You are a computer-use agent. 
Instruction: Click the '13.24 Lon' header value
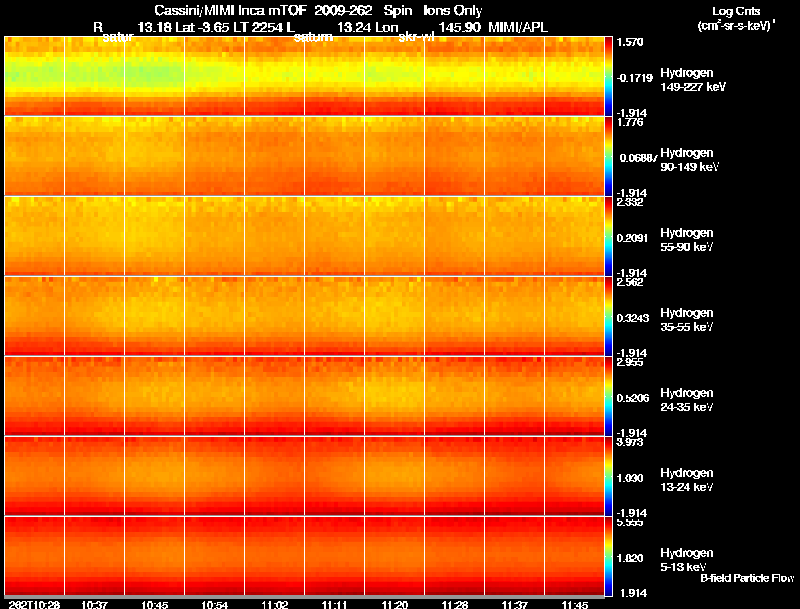click(x=368, y=27)
